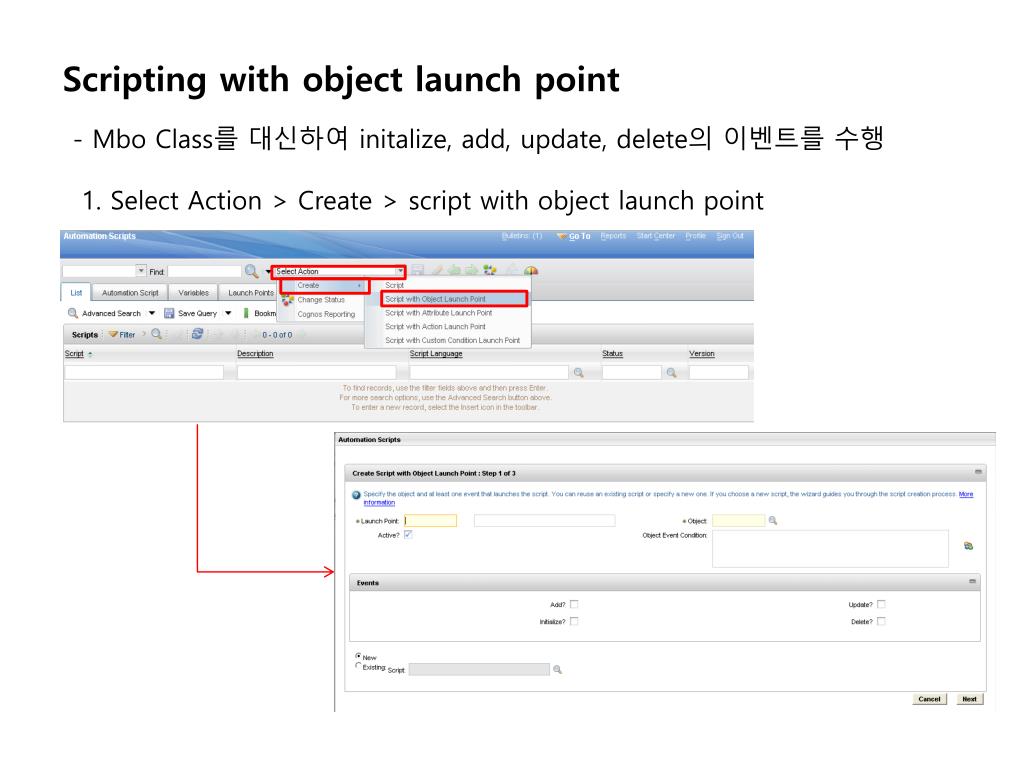Open the search options arrow beside Find magnifier
The image size is (1024, 768).
268,272
